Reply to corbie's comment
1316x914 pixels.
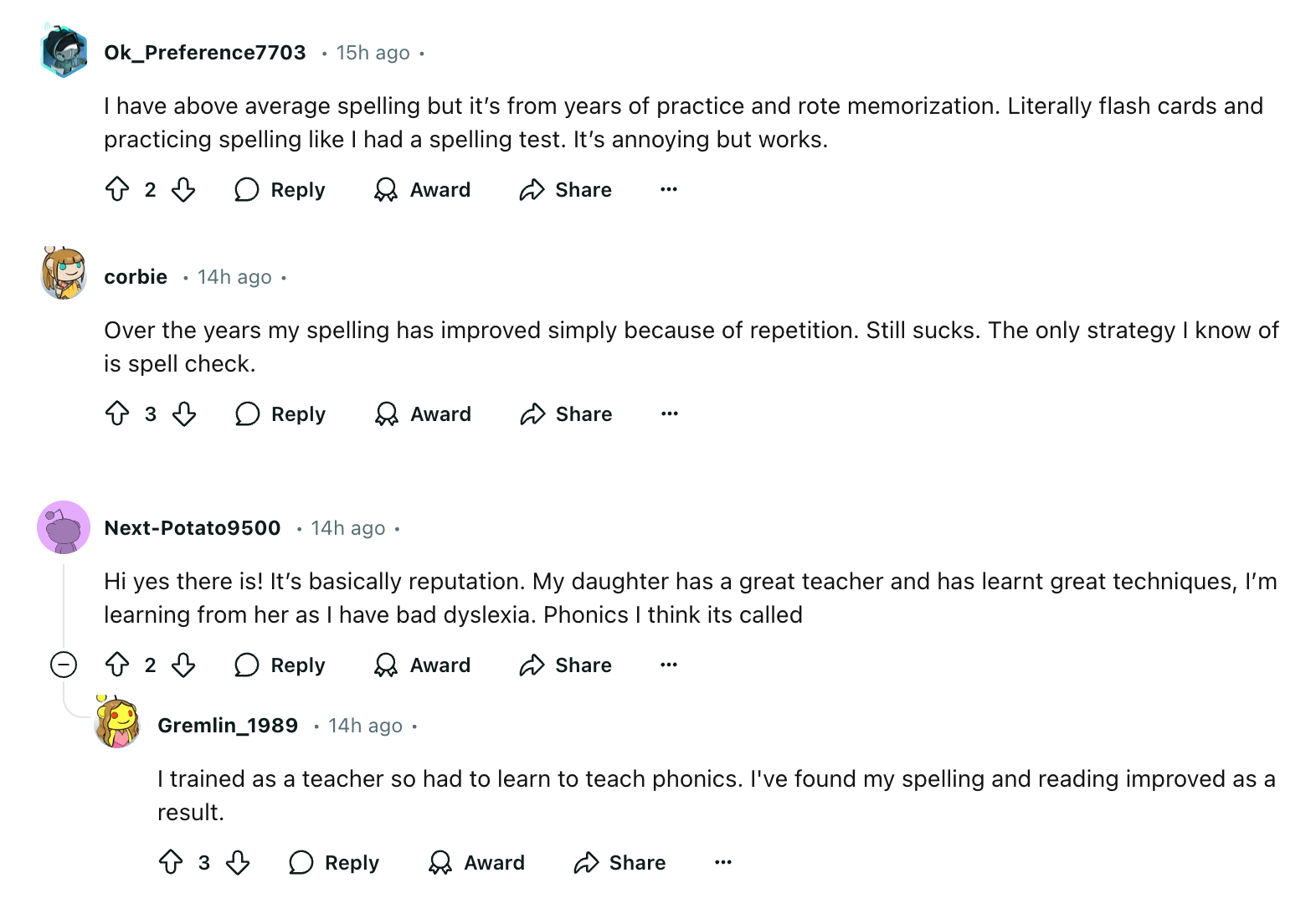(281, 413)
